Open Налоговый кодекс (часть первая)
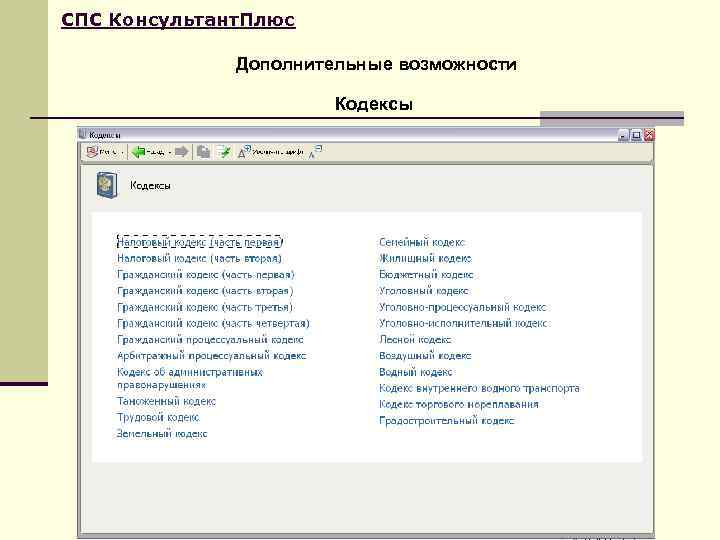The image size is (720, 540). pyautogui.click(x=200, y=242)
